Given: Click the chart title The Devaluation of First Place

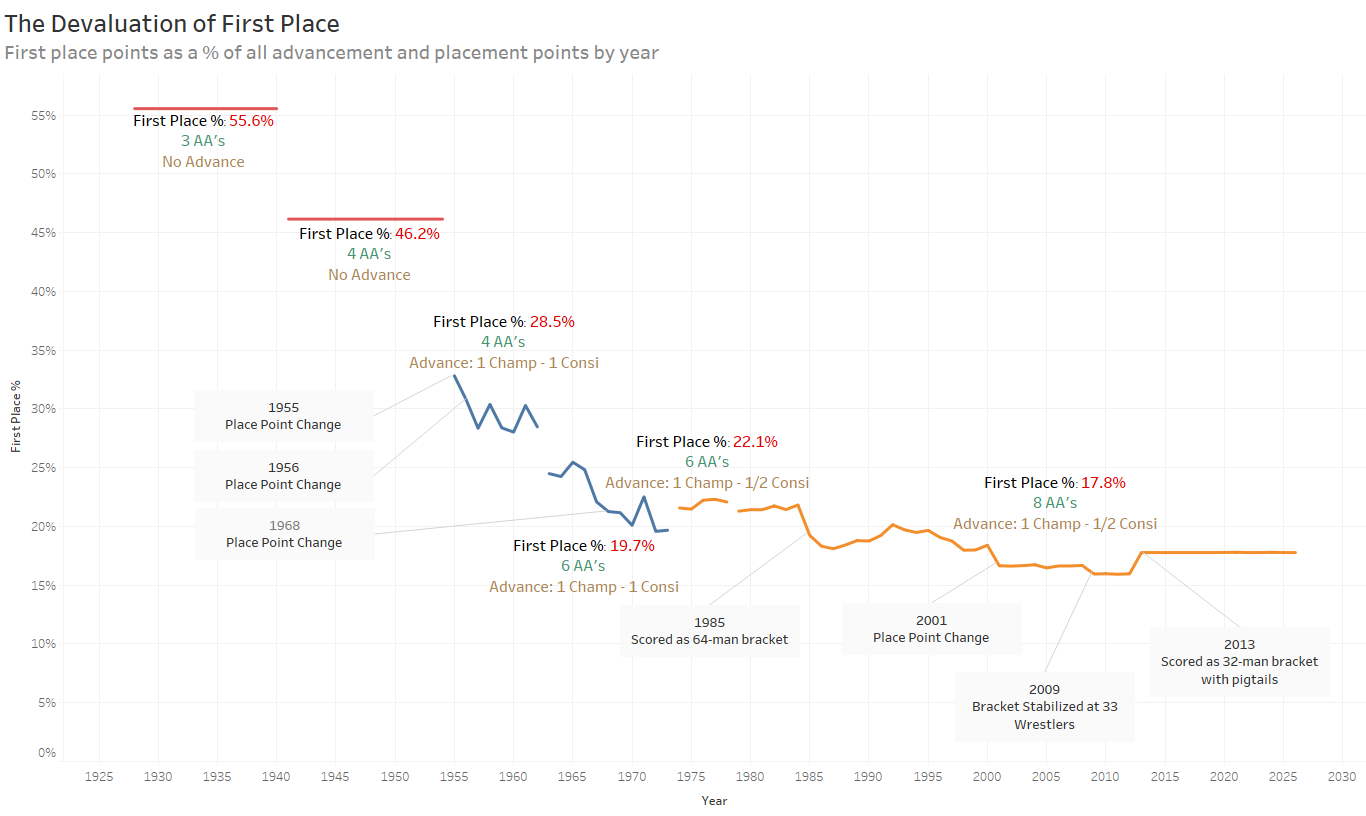Looking at the screenshot, I should pyautogui.click(x=172, y=23).
